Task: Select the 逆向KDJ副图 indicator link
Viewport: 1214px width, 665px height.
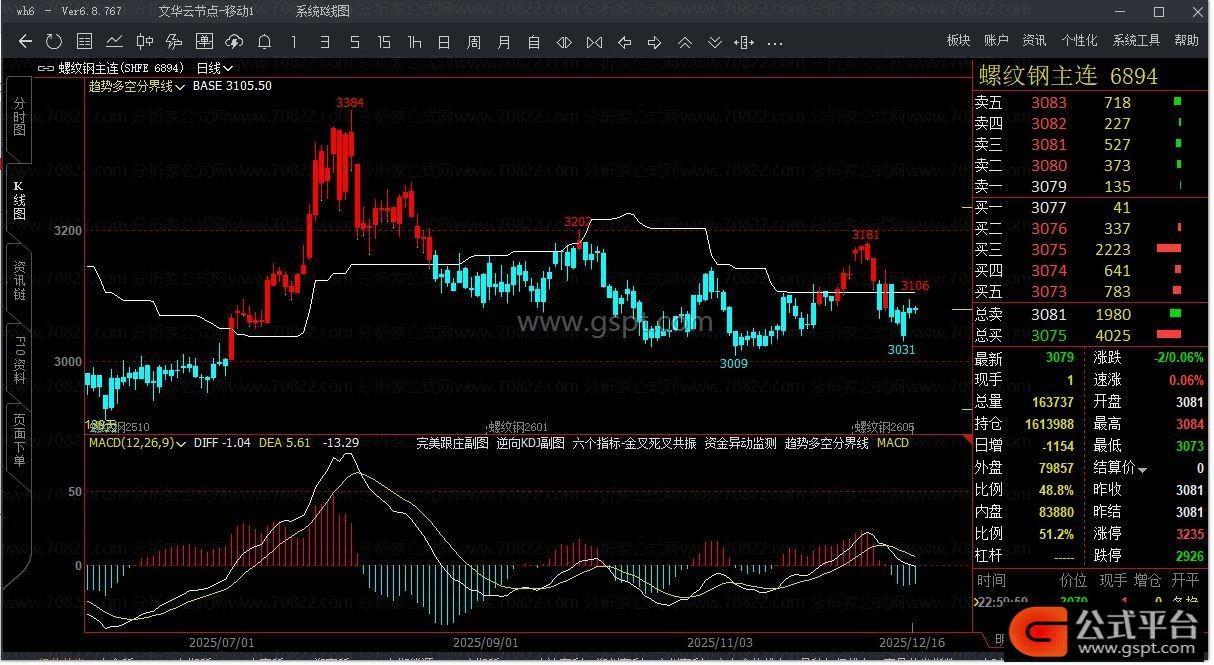Action: click(x=530, y=442)
